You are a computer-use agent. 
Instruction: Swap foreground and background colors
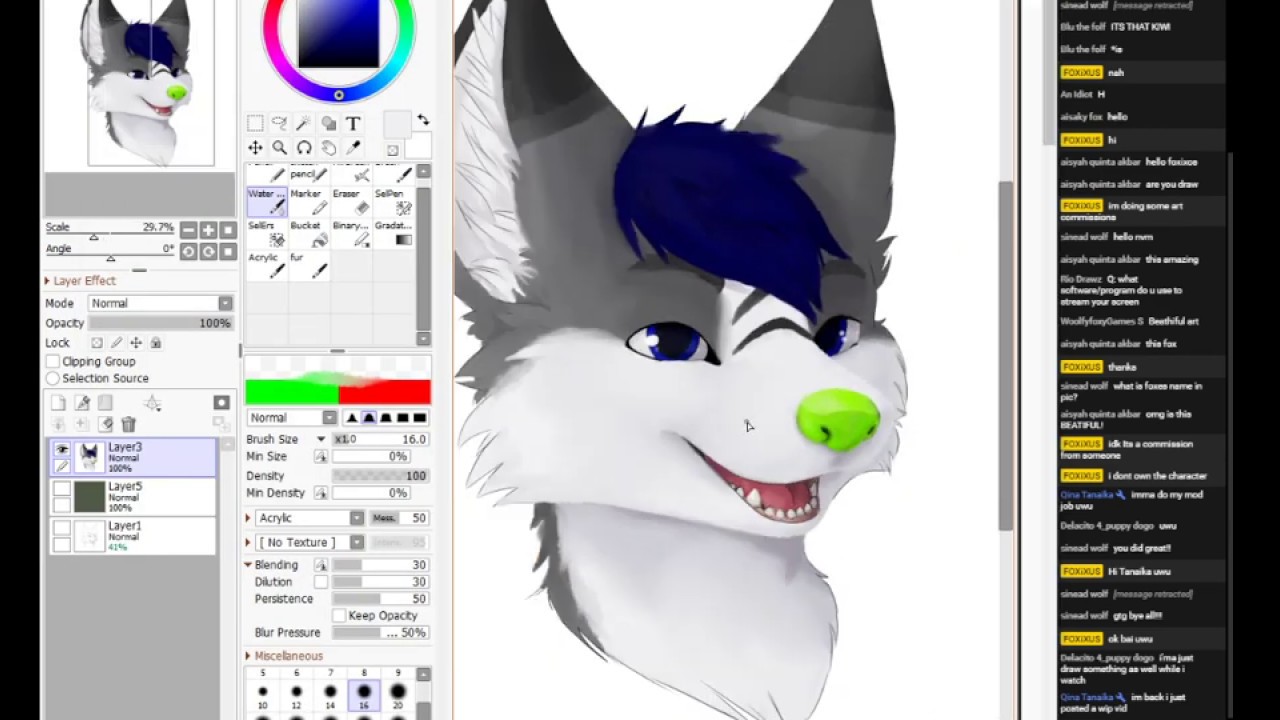point(423,120)
